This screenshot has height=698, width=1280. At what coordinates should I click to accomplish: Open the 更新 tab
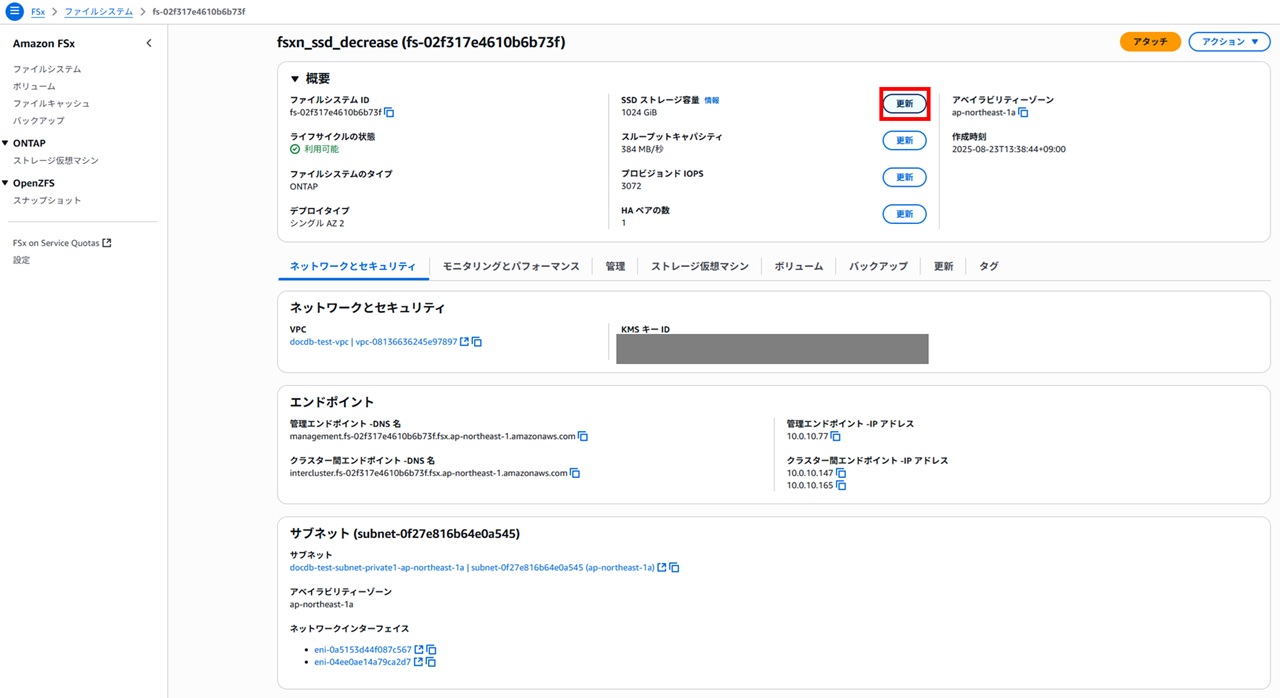click(943, 266)
